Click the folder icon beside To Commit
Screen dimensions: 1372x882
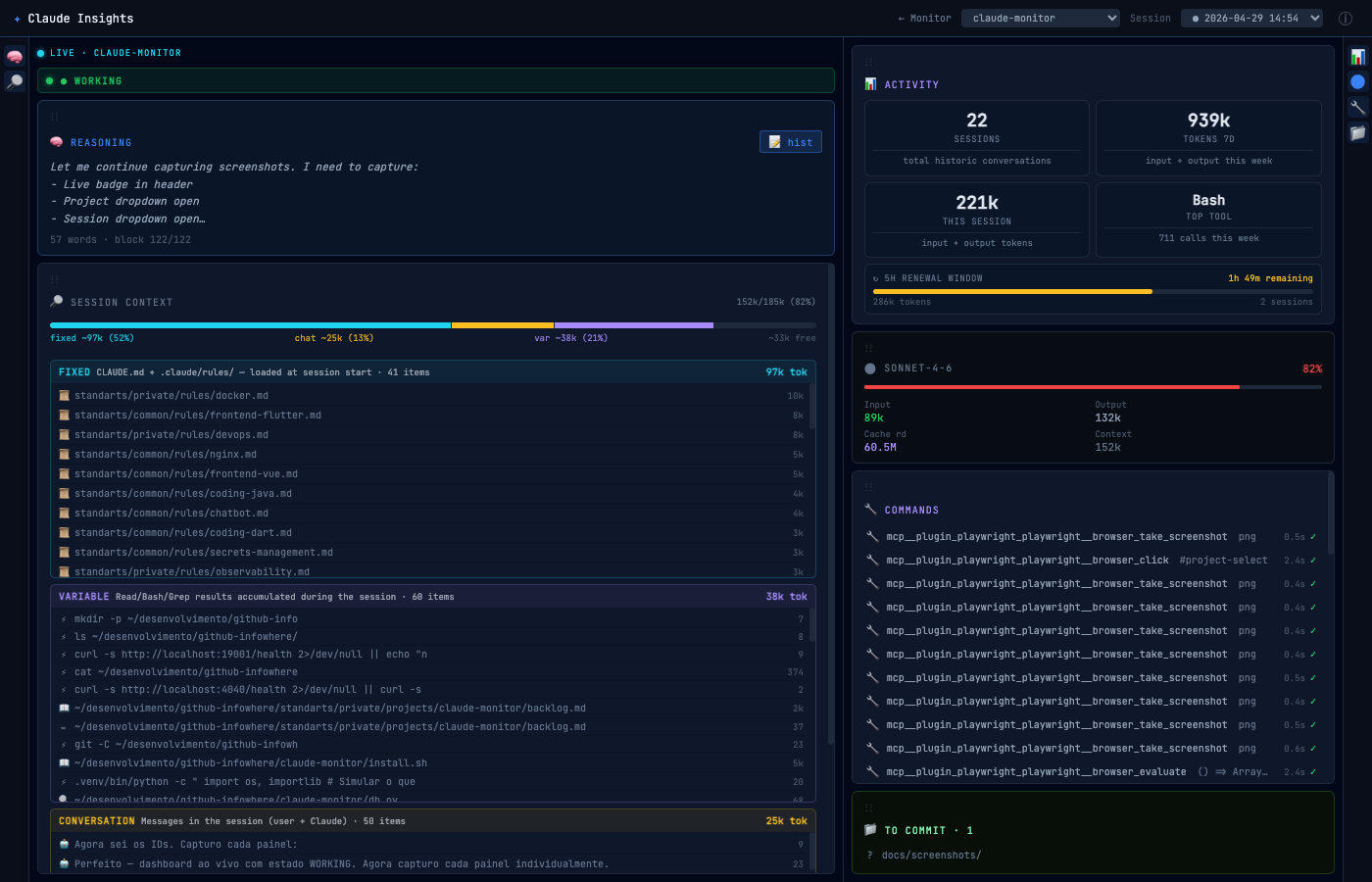pos(870,830)
